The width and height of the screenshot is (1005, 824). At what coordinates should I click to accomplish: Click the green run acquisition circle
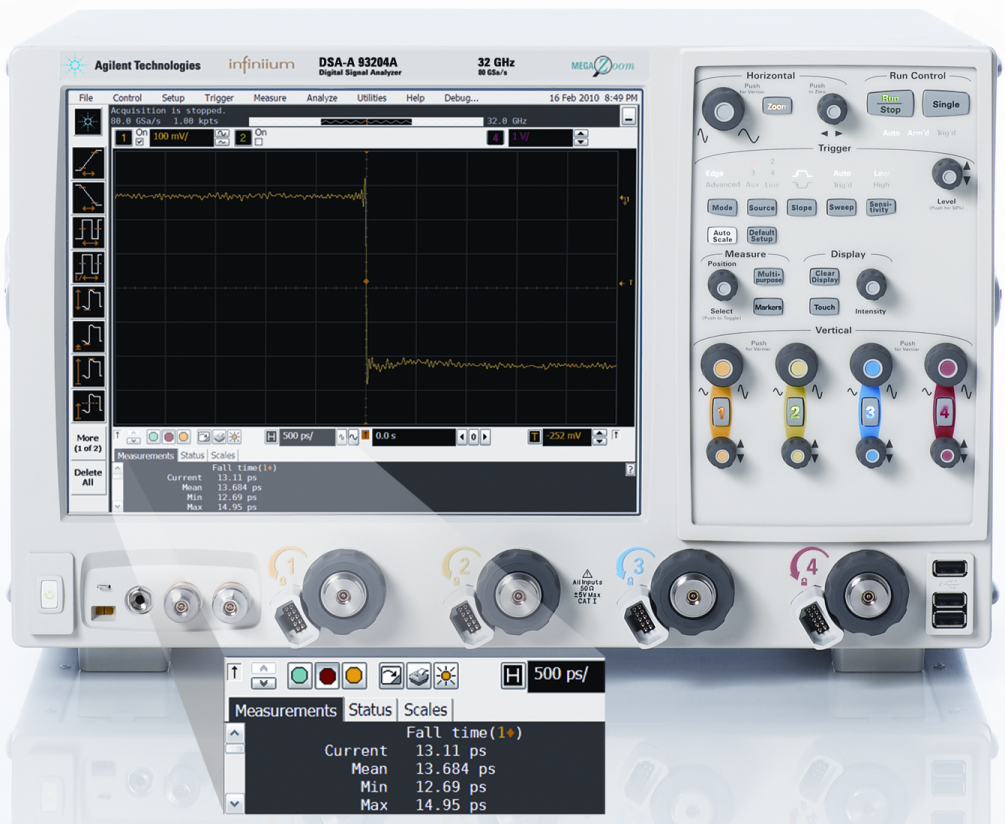click(153, 437)
